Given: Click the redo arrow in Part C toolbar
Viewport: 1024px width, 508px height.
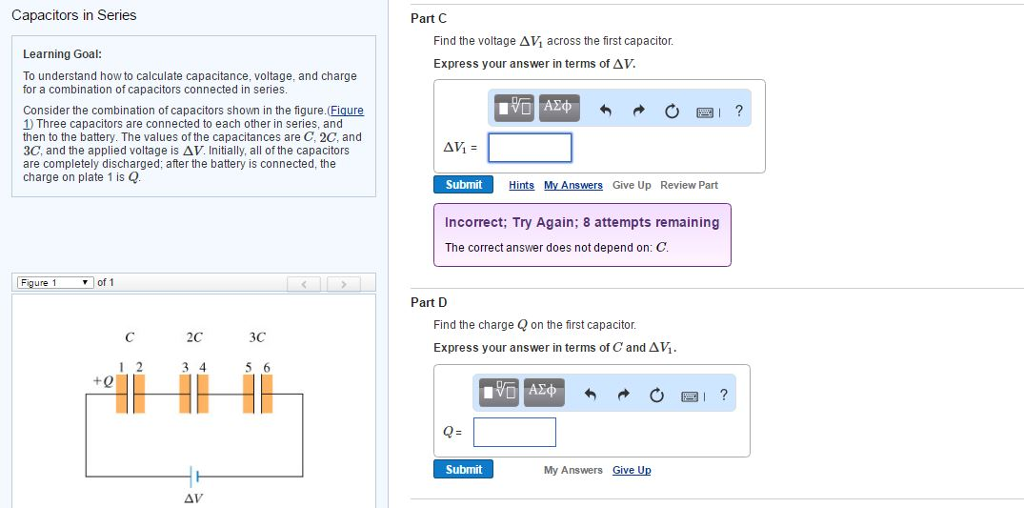Looking at the screenshot, I should click(638, 111).
